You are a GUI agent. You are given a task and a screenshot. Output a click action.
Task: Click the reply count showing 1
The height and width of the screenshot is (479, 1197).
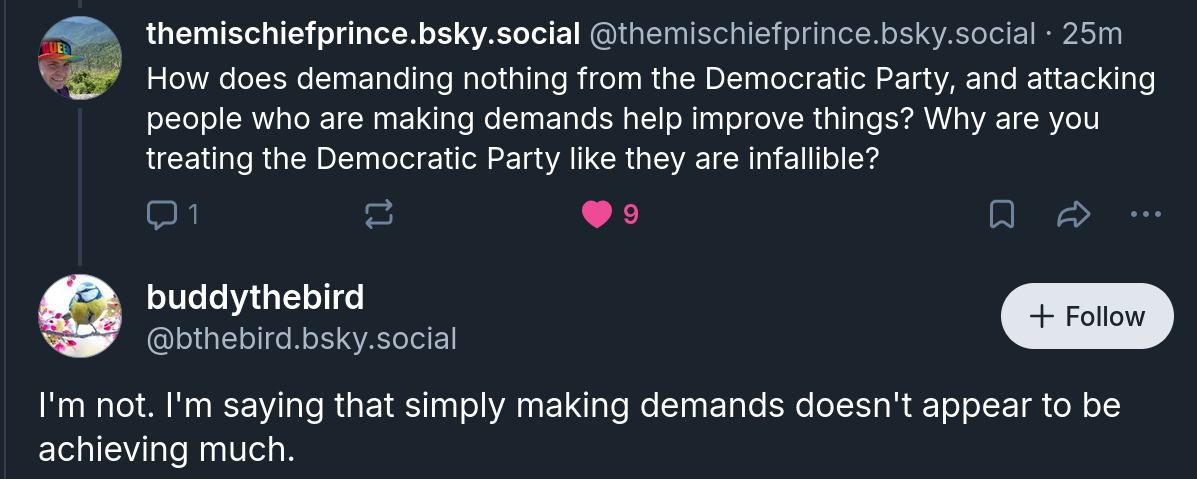193,214
